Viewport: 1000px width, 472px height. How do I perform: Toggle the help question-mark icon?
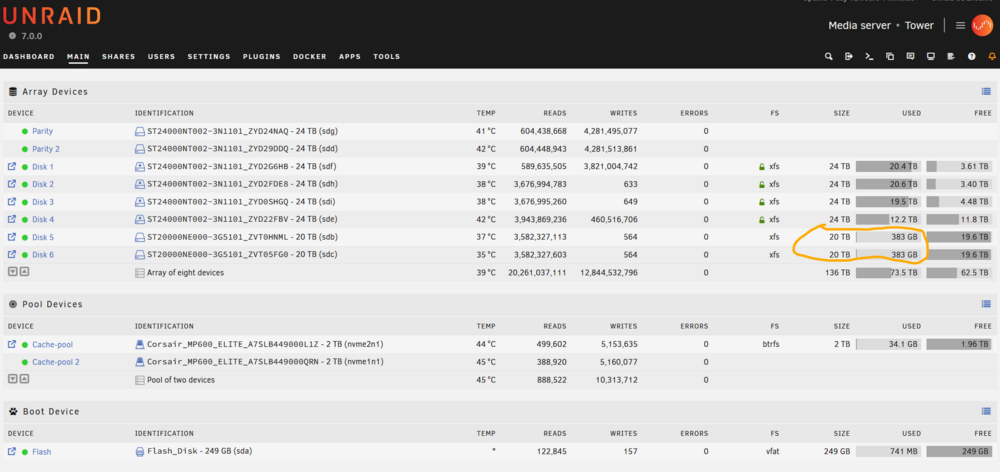point(971,56)
